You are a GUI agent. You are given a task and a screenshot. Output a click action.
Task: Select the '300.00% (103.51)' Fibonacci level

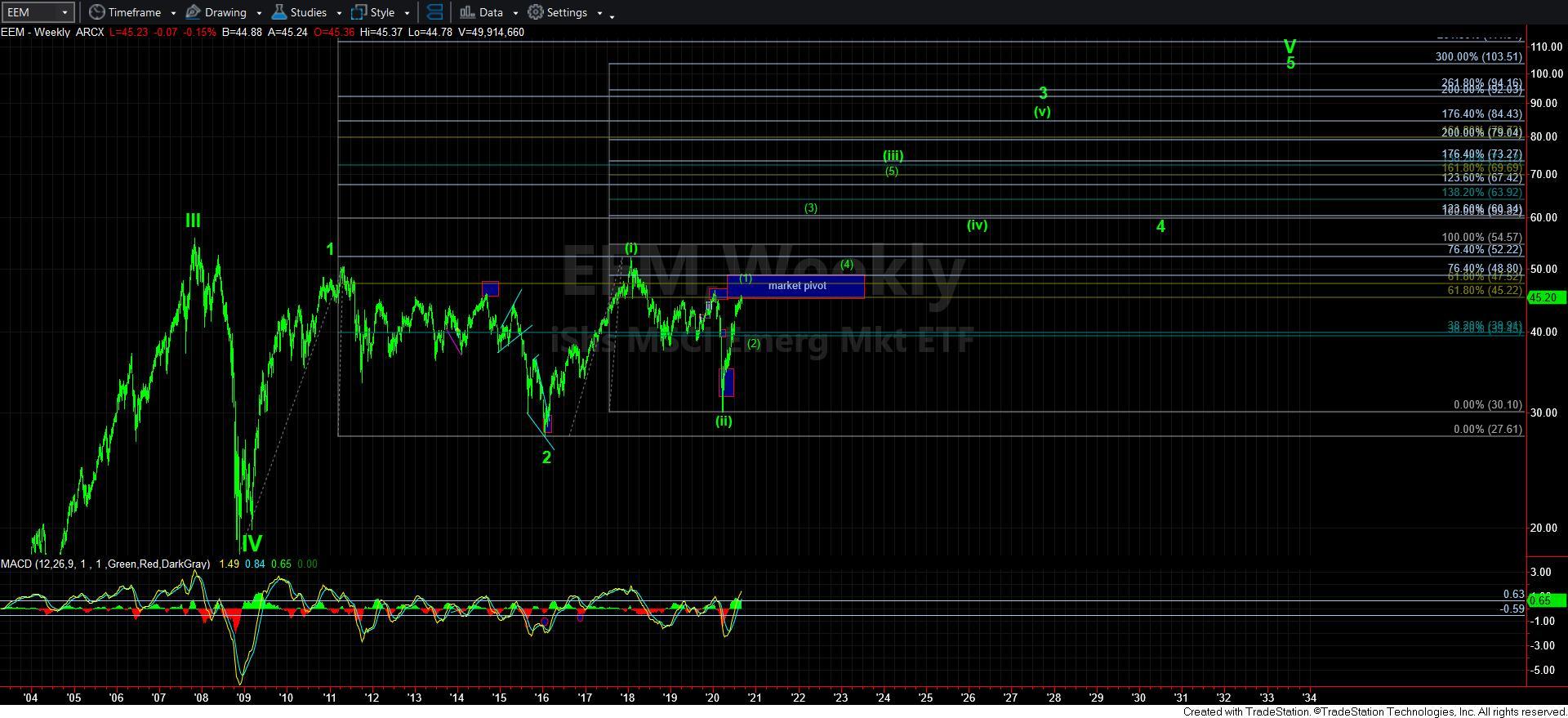pos(1479,57)
